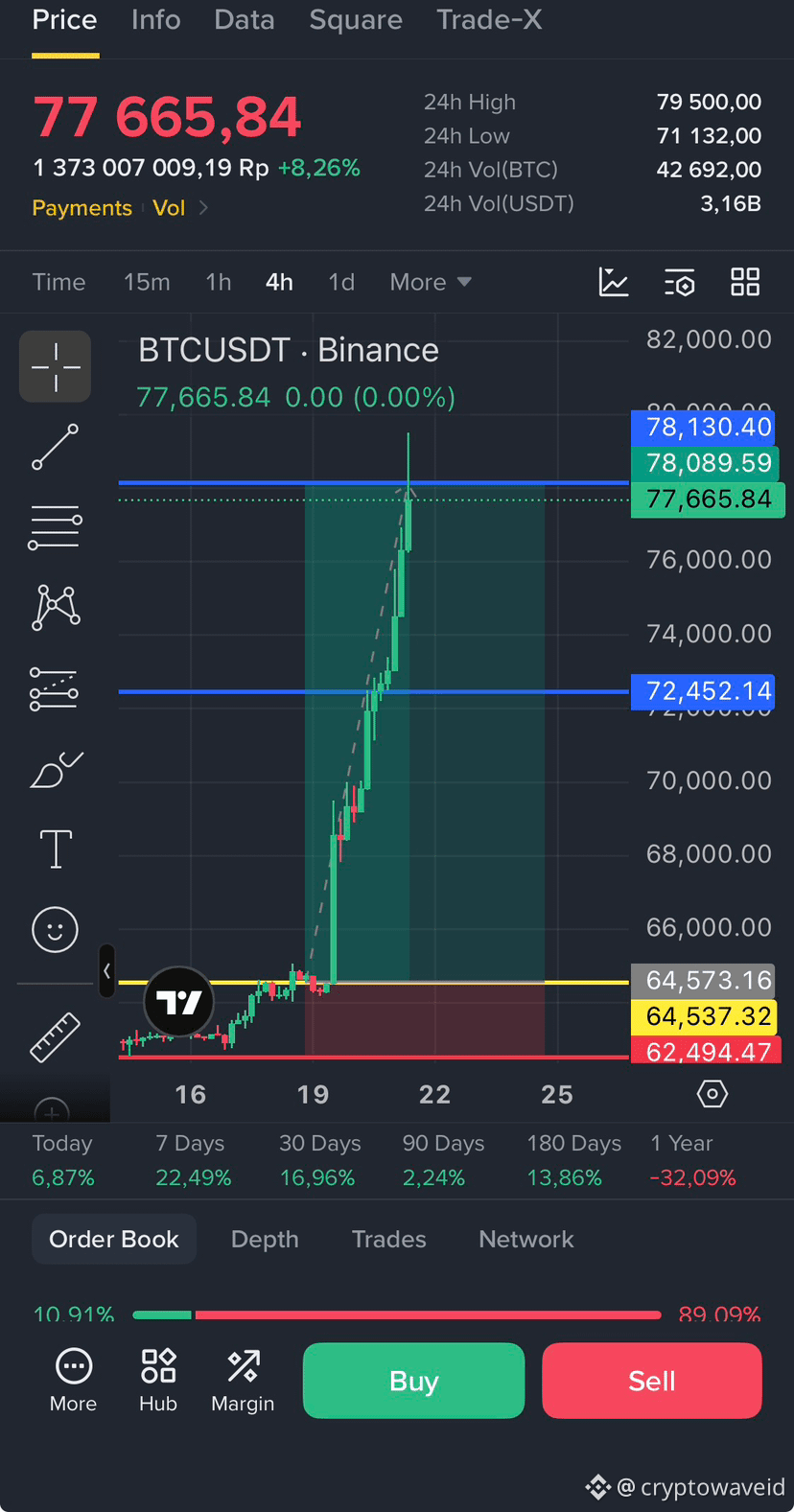Click the date label 19 on time axis
The image size is (794, 1512).
tap(313, 1094)
